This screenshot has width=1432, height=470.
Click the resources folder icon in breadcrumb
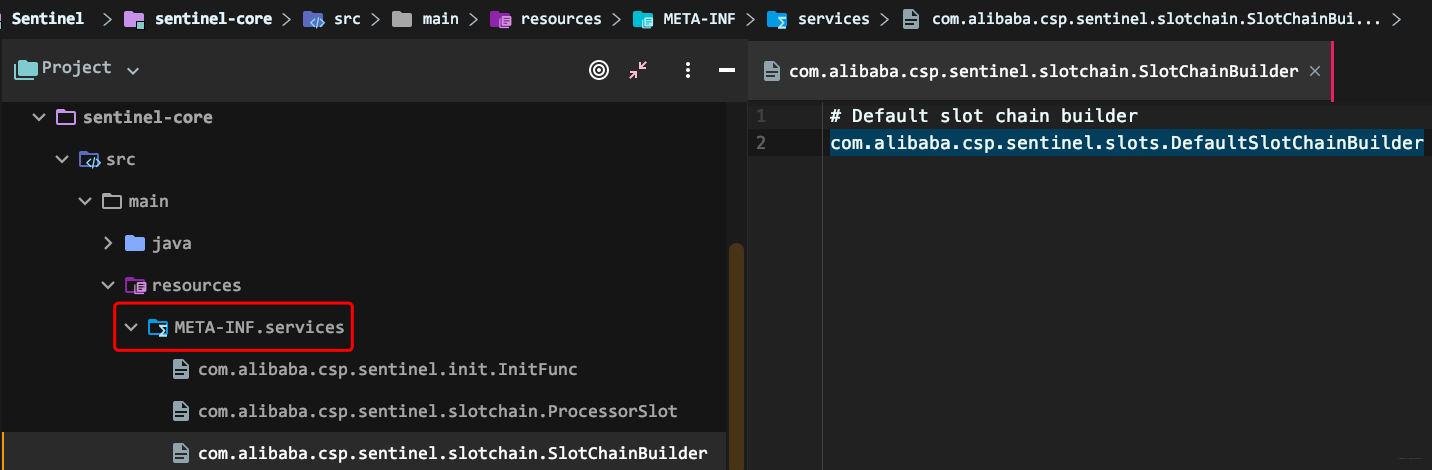(501, 18)
